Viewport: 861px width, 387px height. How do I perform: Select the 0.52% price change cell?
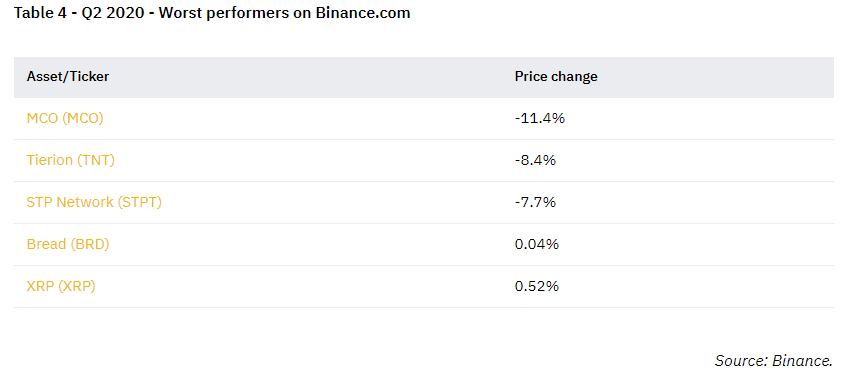coord(536,286)
